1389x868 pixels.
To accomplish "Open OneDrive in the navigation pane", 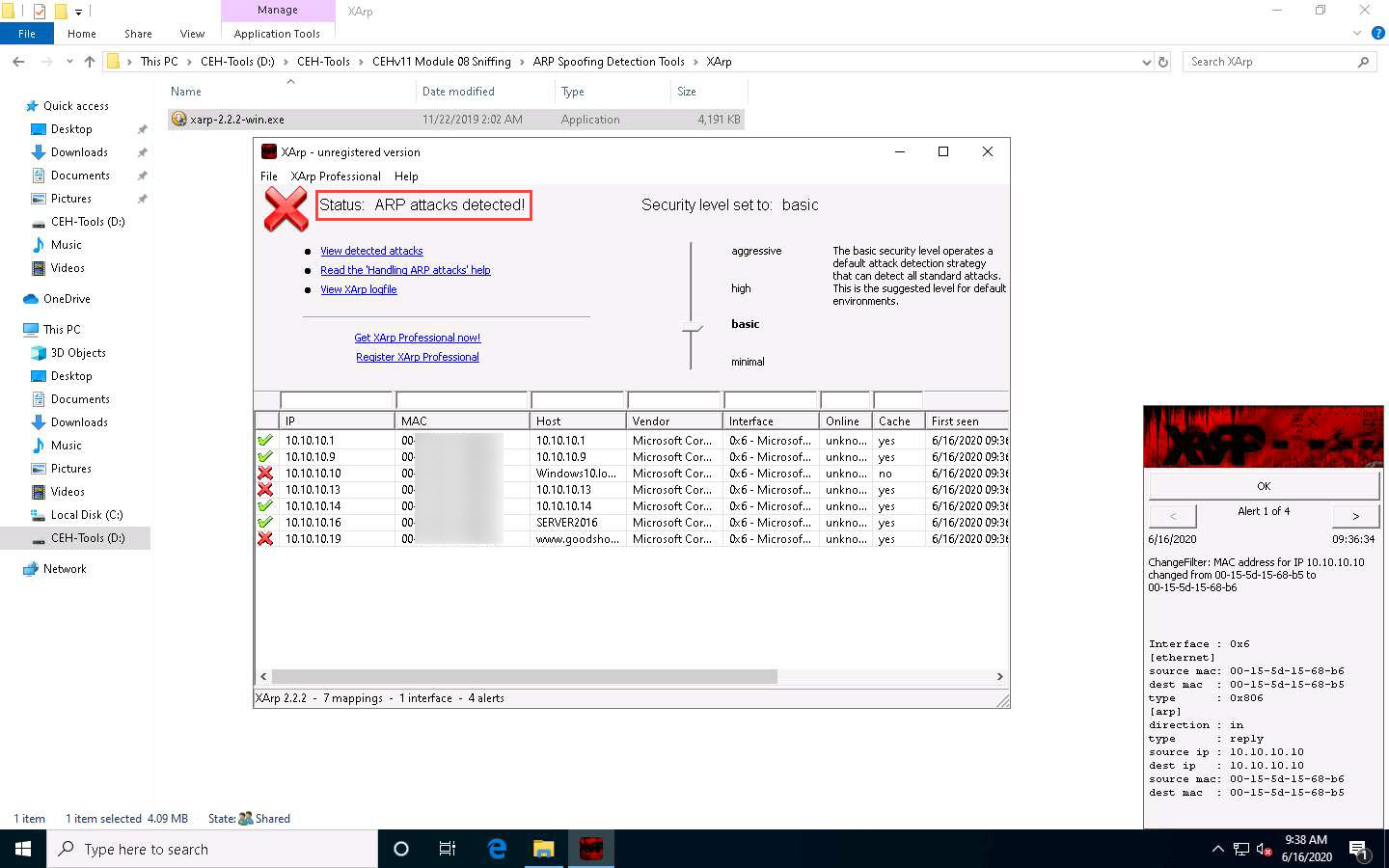I will point(67,299).
